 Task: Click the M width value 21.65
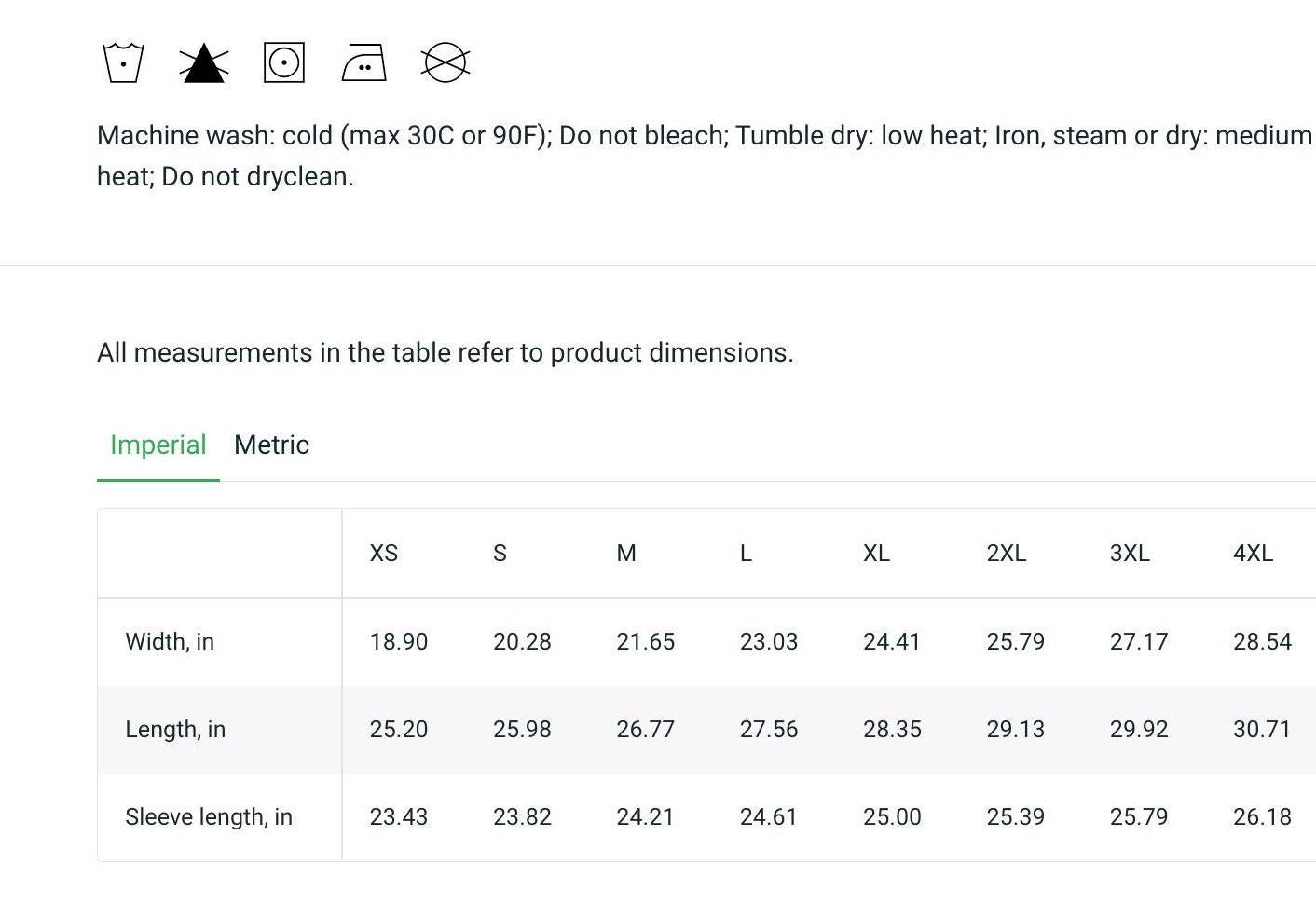(x=646, y=641)
